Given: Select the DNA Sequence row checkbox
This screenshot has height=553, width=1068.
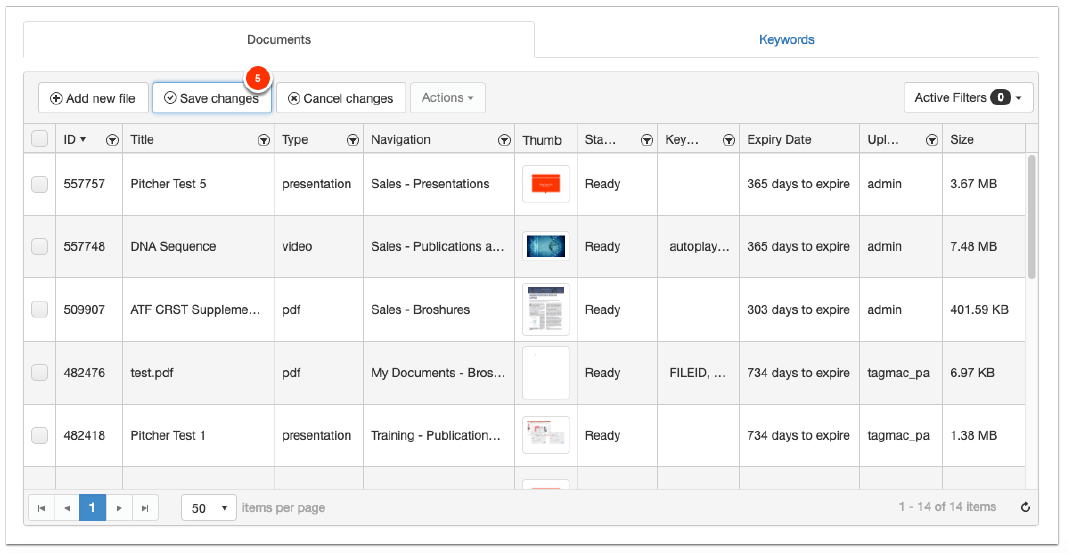Looking at the screenshot, I should 39,247.
